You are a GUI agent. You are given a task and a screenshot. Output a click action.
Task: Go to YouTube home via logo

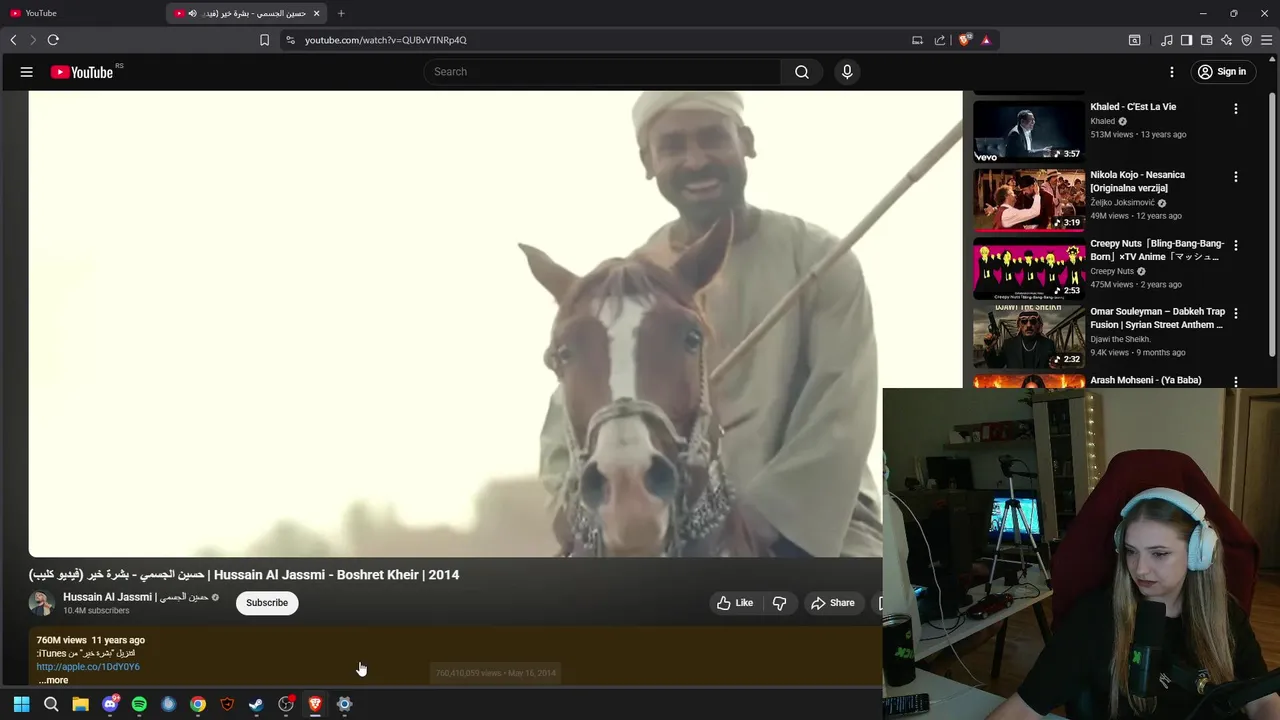click(82, 72)
